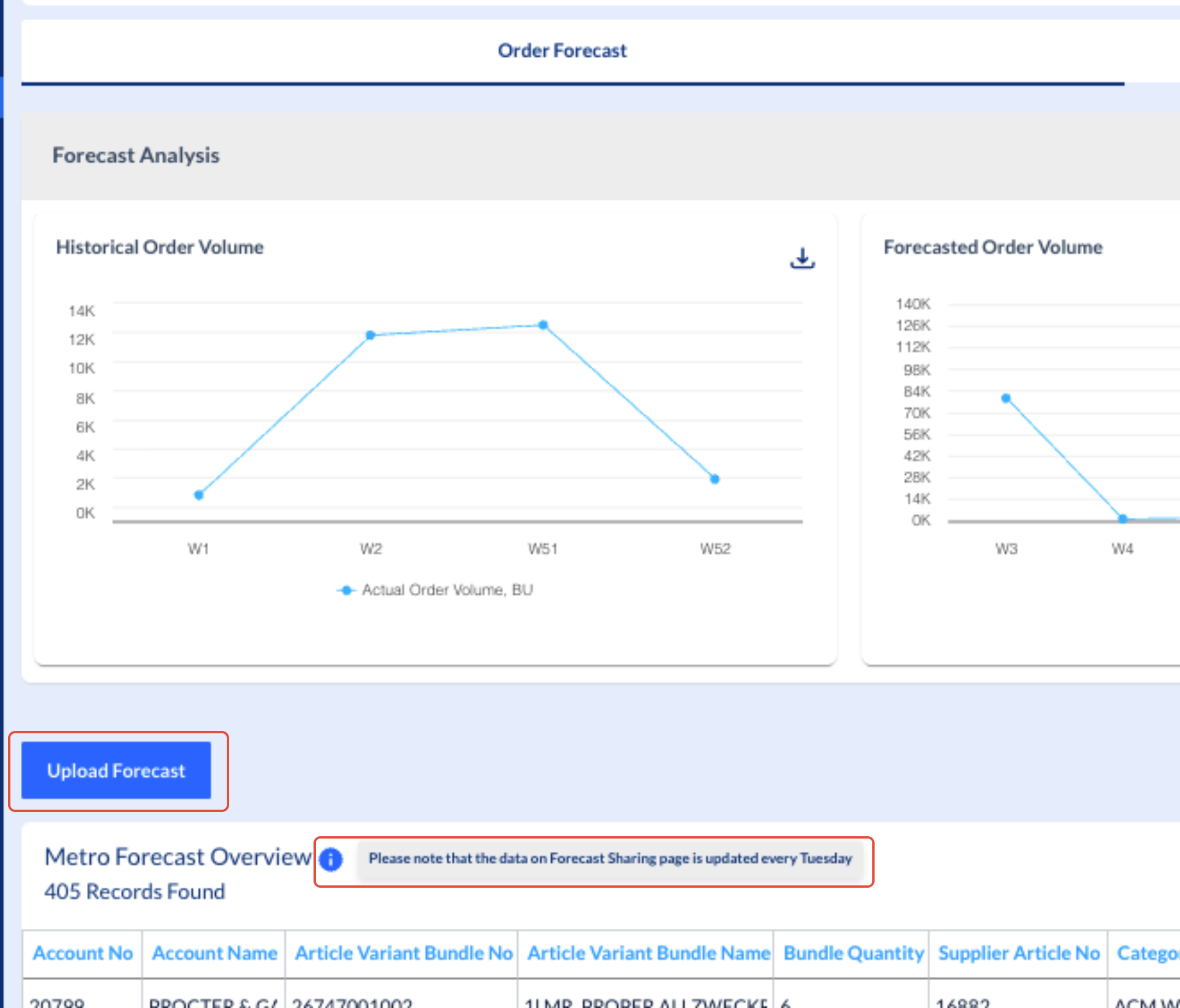Click the Tuesday update notice tooltip
This screenshot has width=1180, height=1008.
coord(610,859)
